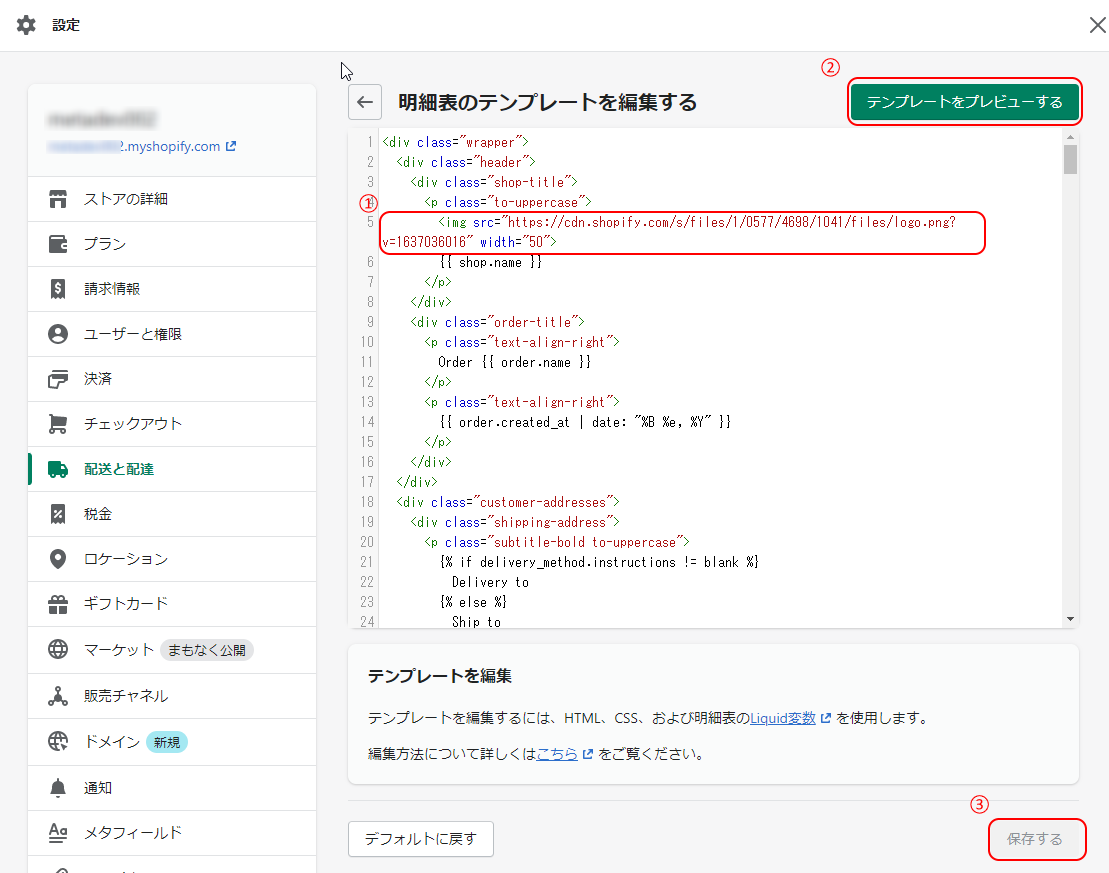The width and height of the screenshot is (1109, 873).
Task: Click the notifications bell icon
Action: (58, 787)
